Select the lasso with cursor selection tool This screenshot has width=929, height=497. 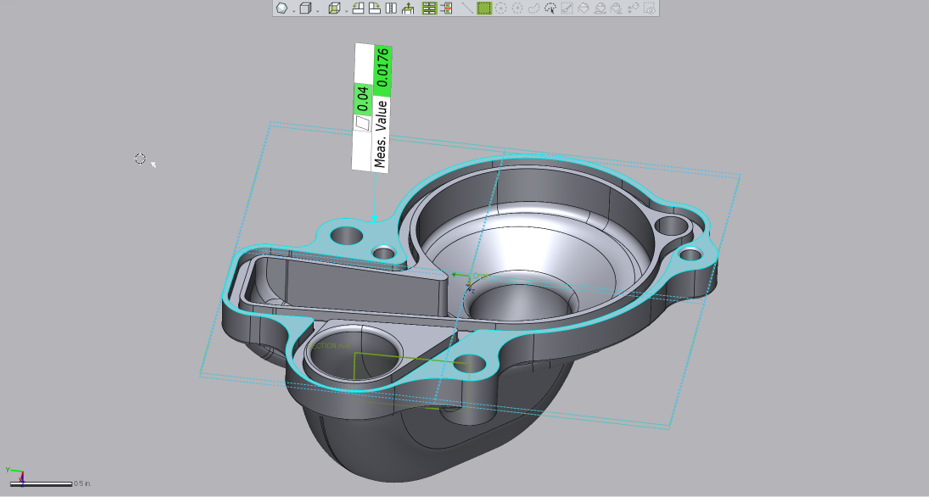550,8
